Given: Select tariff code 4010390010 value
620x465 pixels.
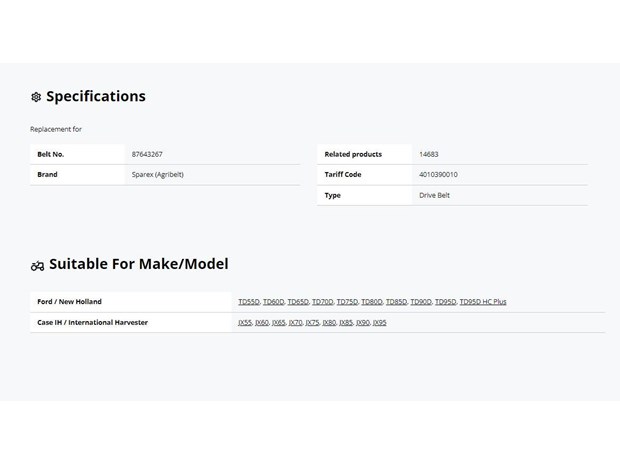Looking at the screenshot, I should pyautogui.click(x=438, y=174).
